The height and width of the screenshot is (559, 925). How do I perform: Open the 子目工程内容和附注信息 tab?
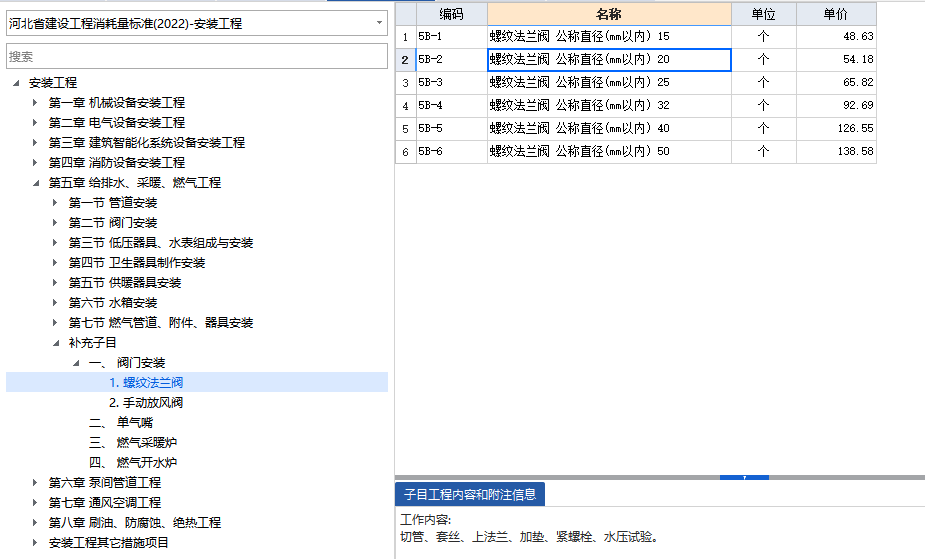coord(470,494)
